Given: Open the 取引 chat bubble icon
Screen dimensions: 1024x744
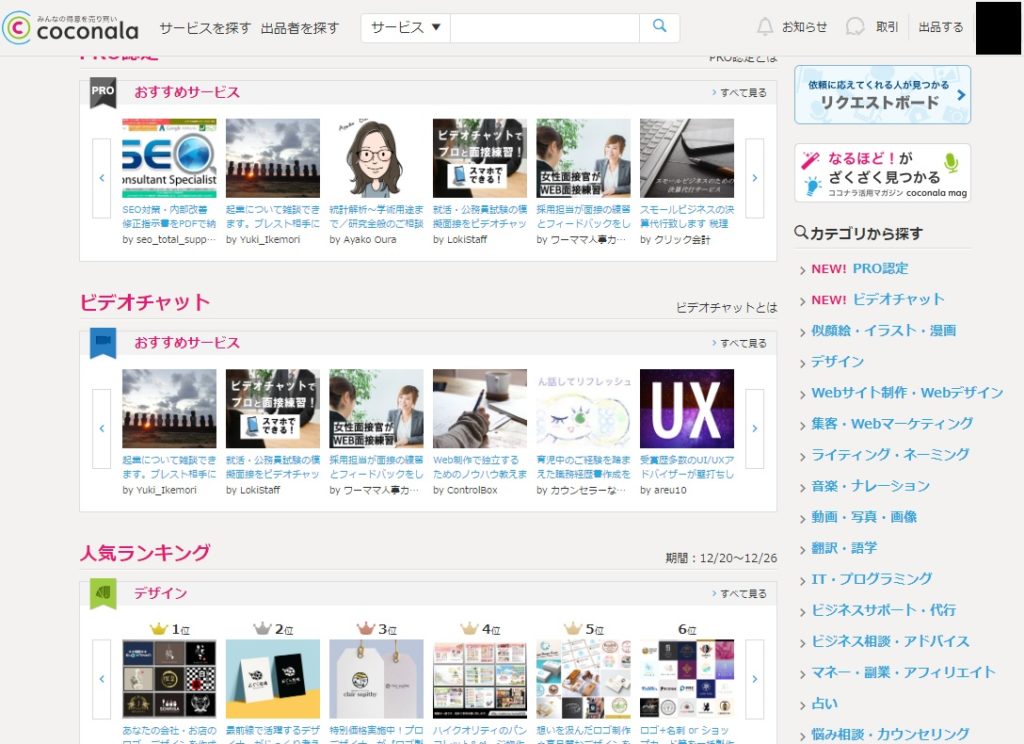Looking at the screenshot, I should 855,27.
